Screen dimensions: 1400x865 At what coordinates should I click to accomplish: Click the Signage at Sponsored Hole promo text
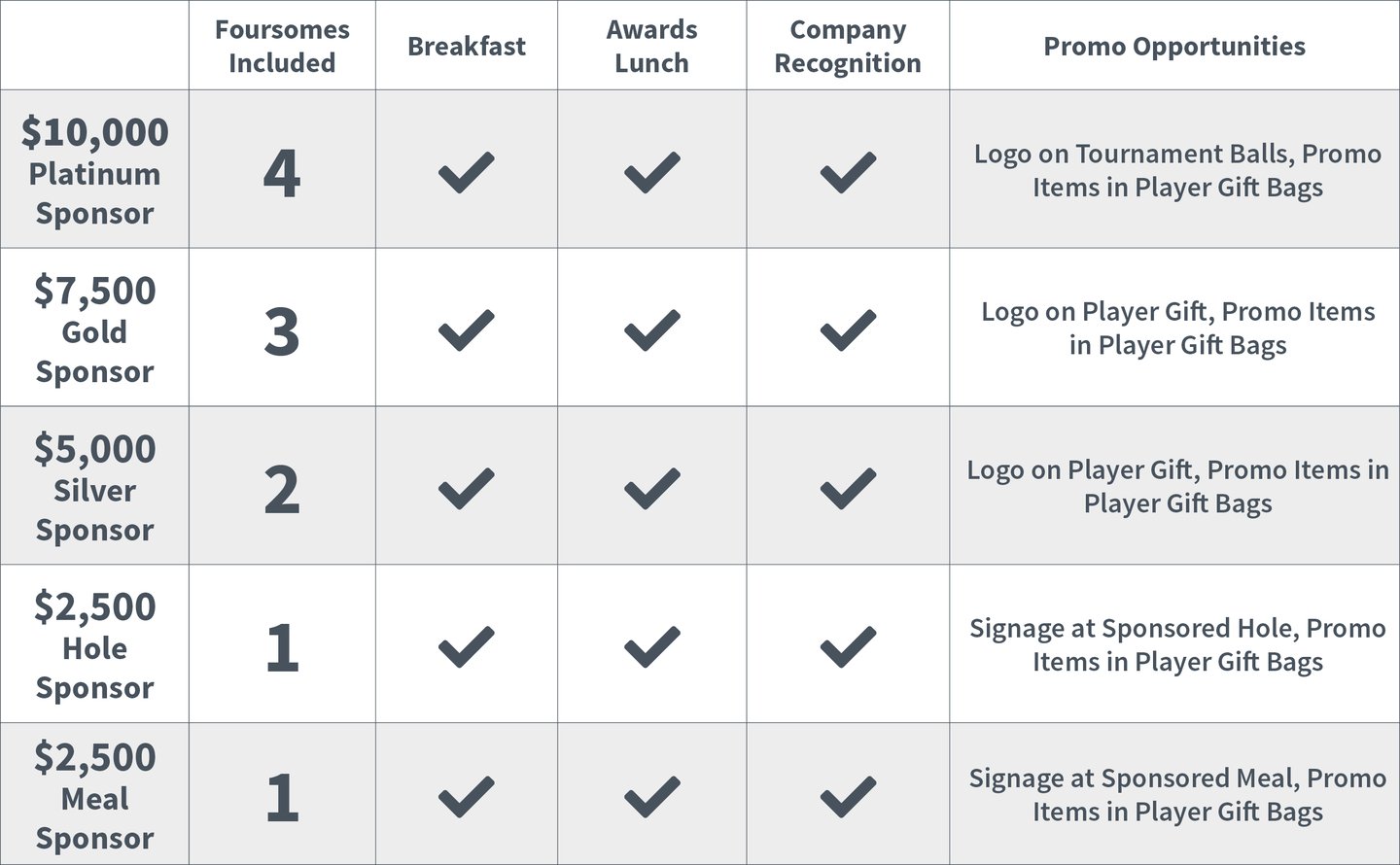coord(1177,644)
